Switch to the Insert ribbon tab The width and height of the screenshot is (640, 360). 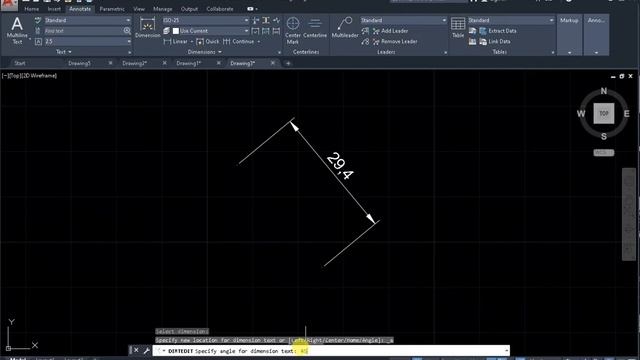pyautogui.click(x=54, y=9)
